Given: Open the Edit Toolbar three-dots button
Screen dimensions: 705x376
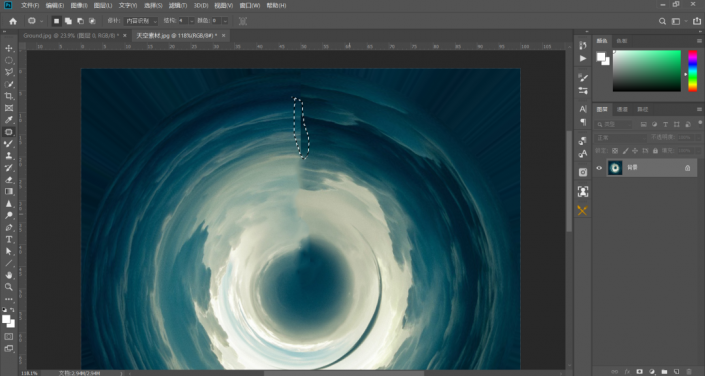Looking at the screenshot, I should 9,299.
